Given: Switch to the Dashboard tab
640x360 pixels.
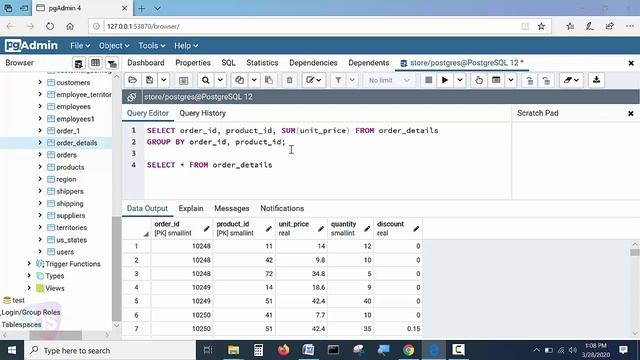Looking at the screenshot, I should coord(146,63).
